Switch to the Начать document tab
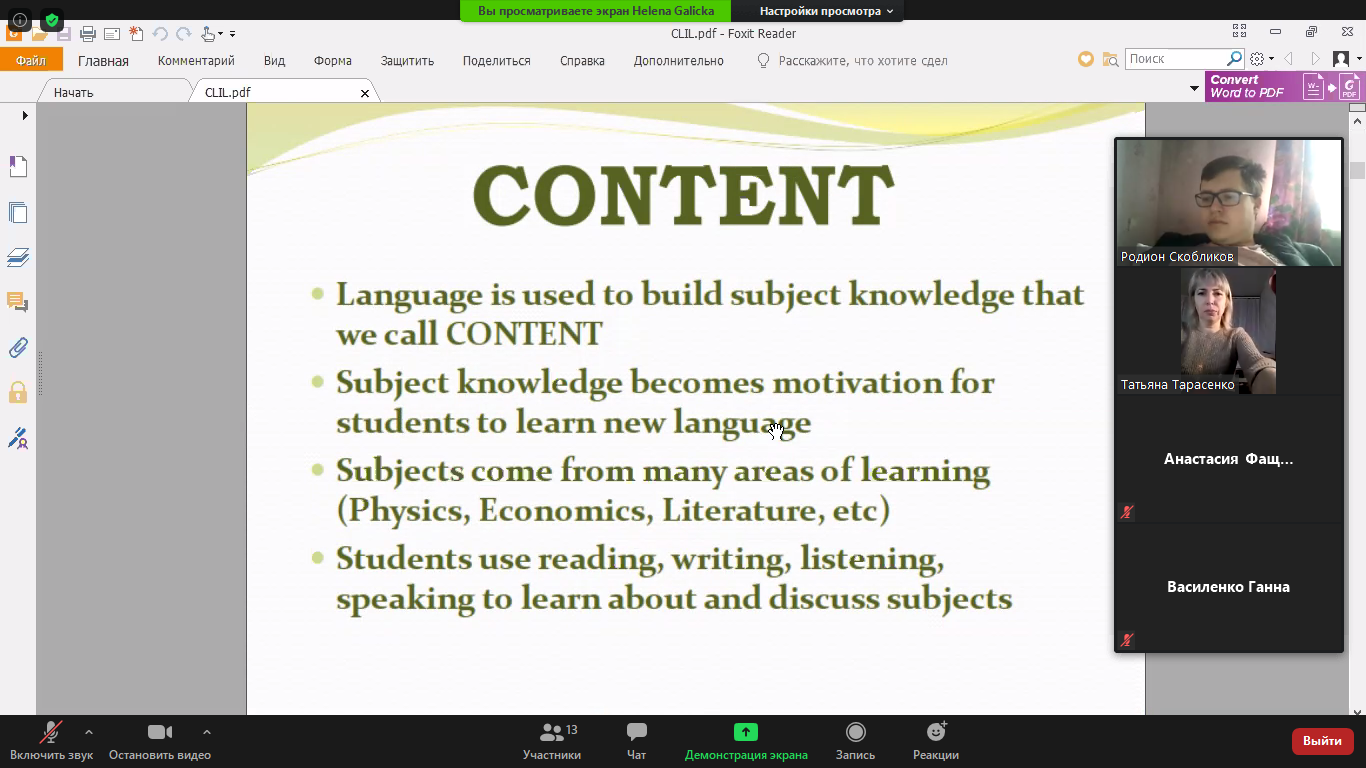The image size is (1366, 768). [74, 92]
